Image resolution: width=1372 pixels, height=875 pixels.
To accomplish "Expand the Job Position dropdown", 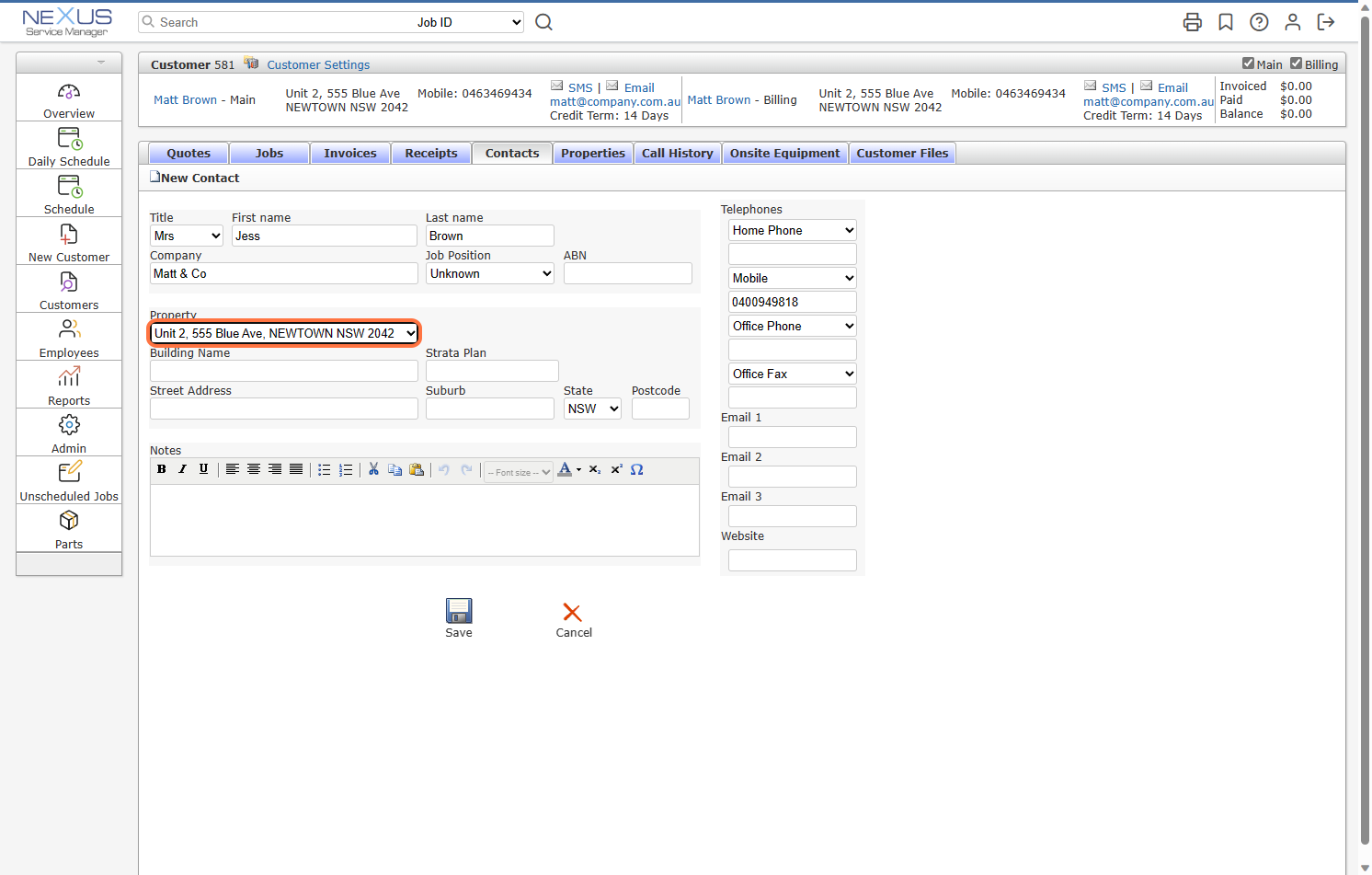I will pyautogui.click(x=489, y=272).
